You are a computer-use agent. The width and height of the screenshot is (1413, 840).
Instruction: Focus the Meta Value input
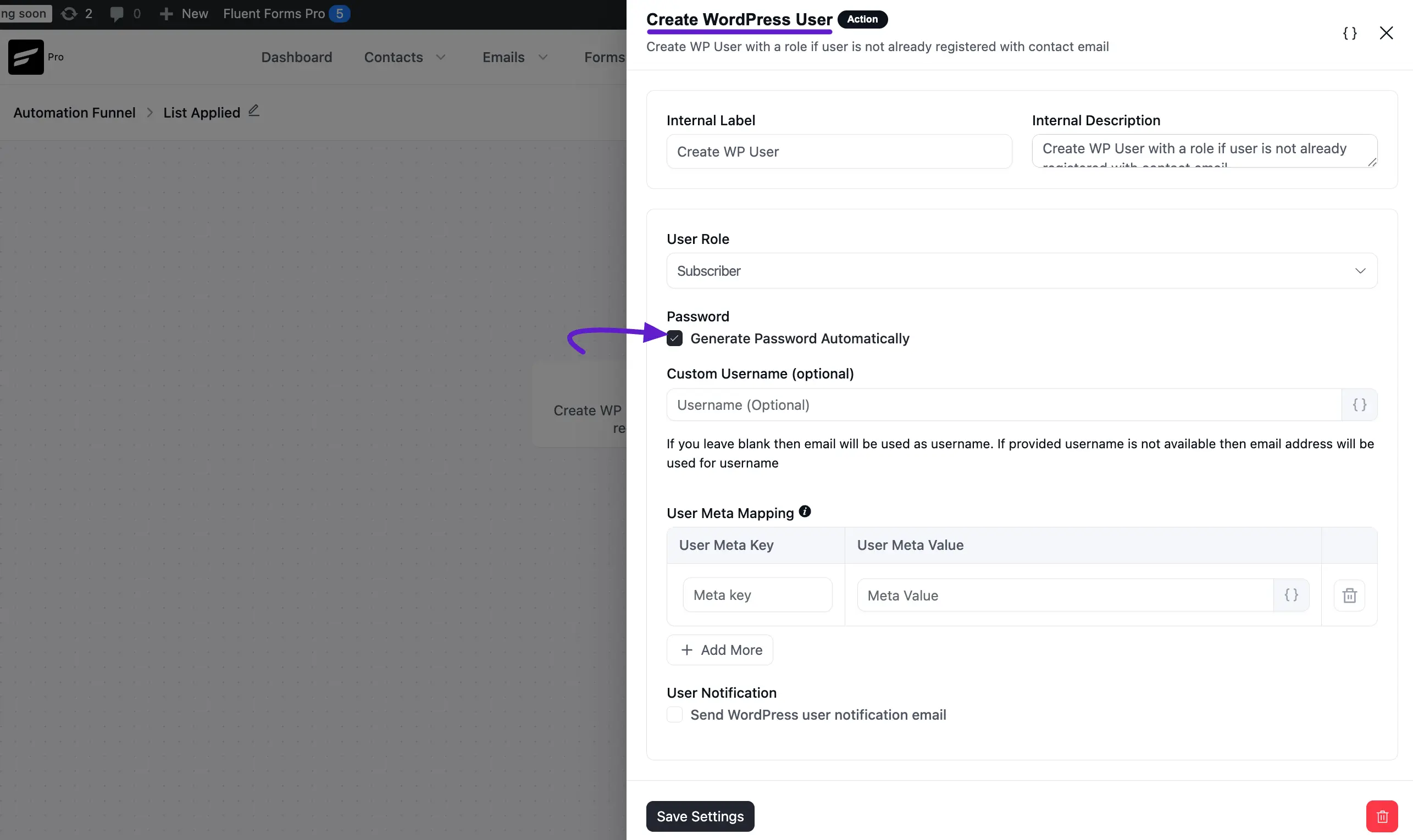tap(1065, 595)
